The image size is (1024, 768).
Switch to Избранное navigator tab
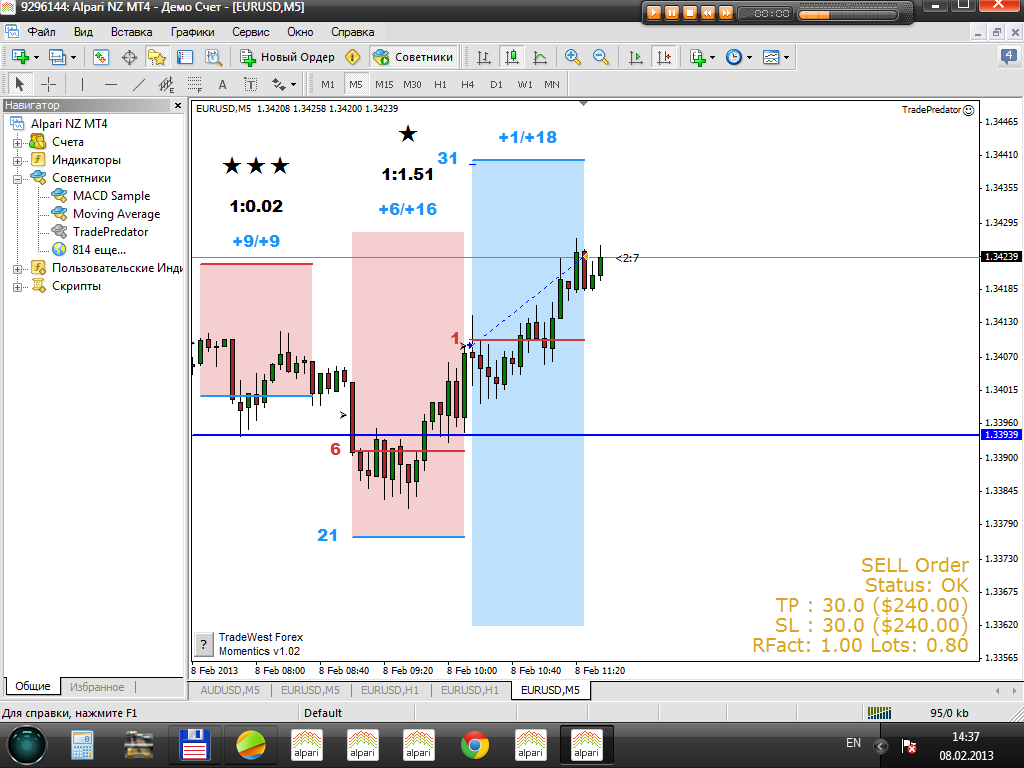click(97, 687)
